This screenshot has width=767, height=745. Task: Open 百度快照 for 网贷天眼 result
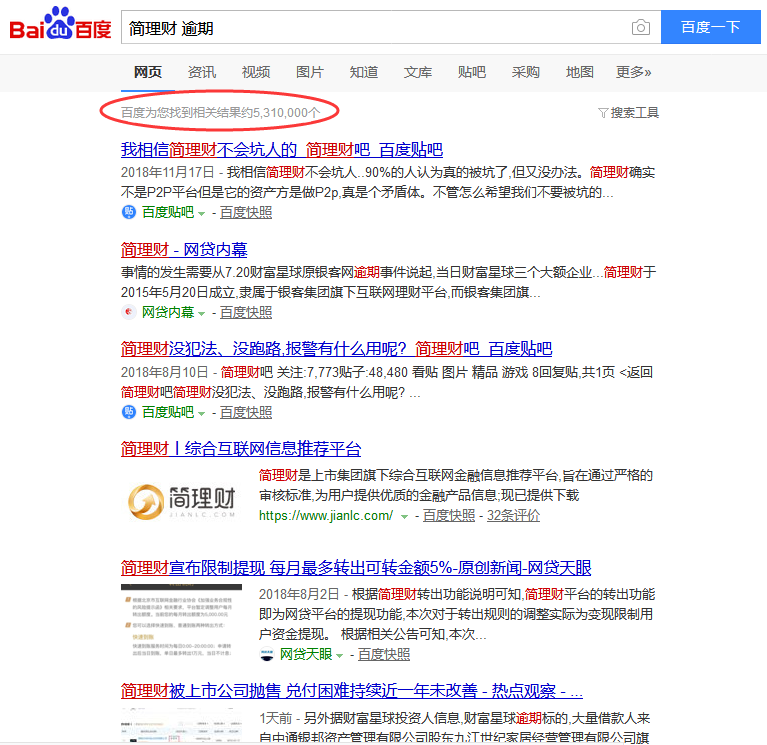384,655
